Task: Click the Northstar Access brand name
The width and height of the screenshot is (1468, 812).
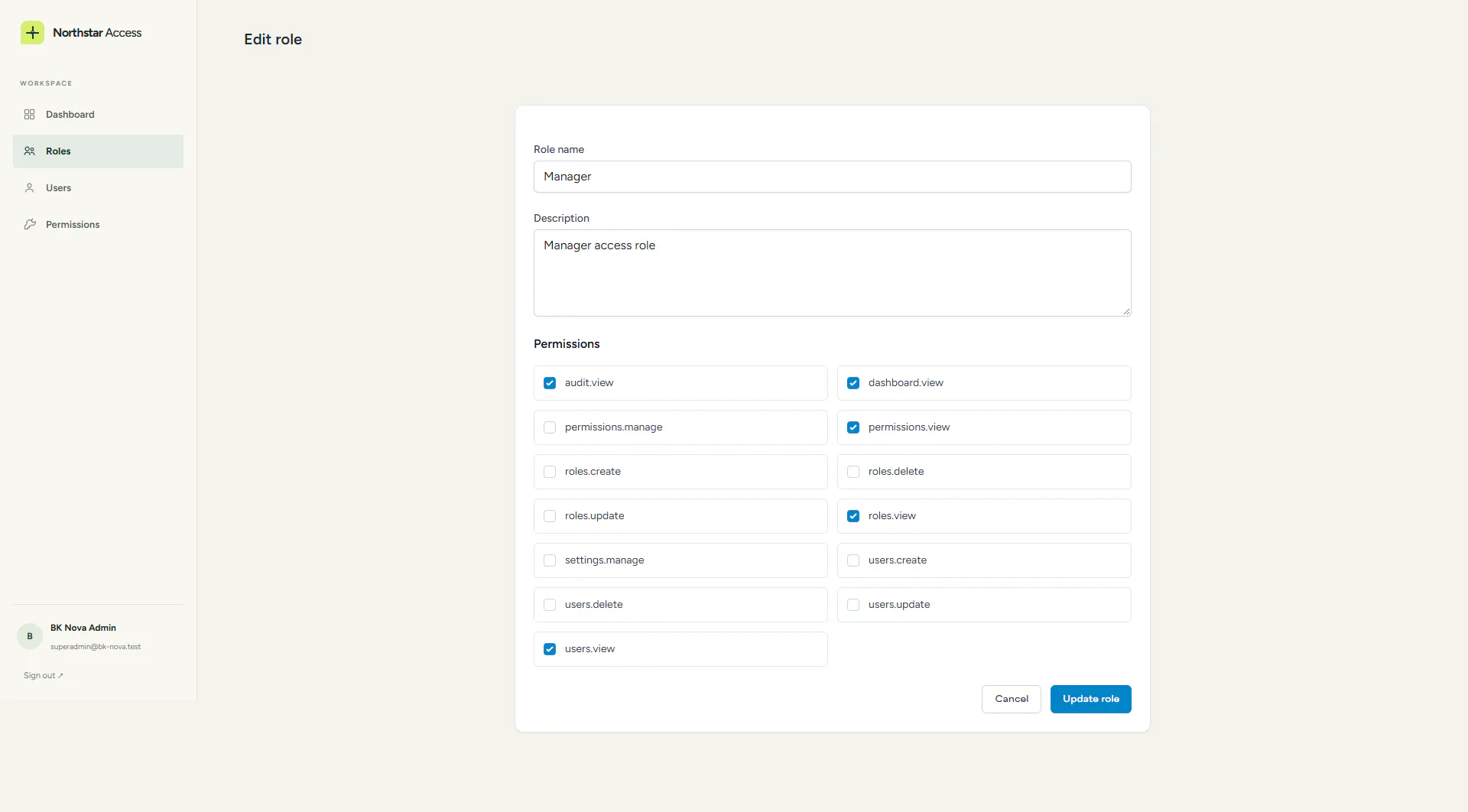Action: click(x=97, y=33)
